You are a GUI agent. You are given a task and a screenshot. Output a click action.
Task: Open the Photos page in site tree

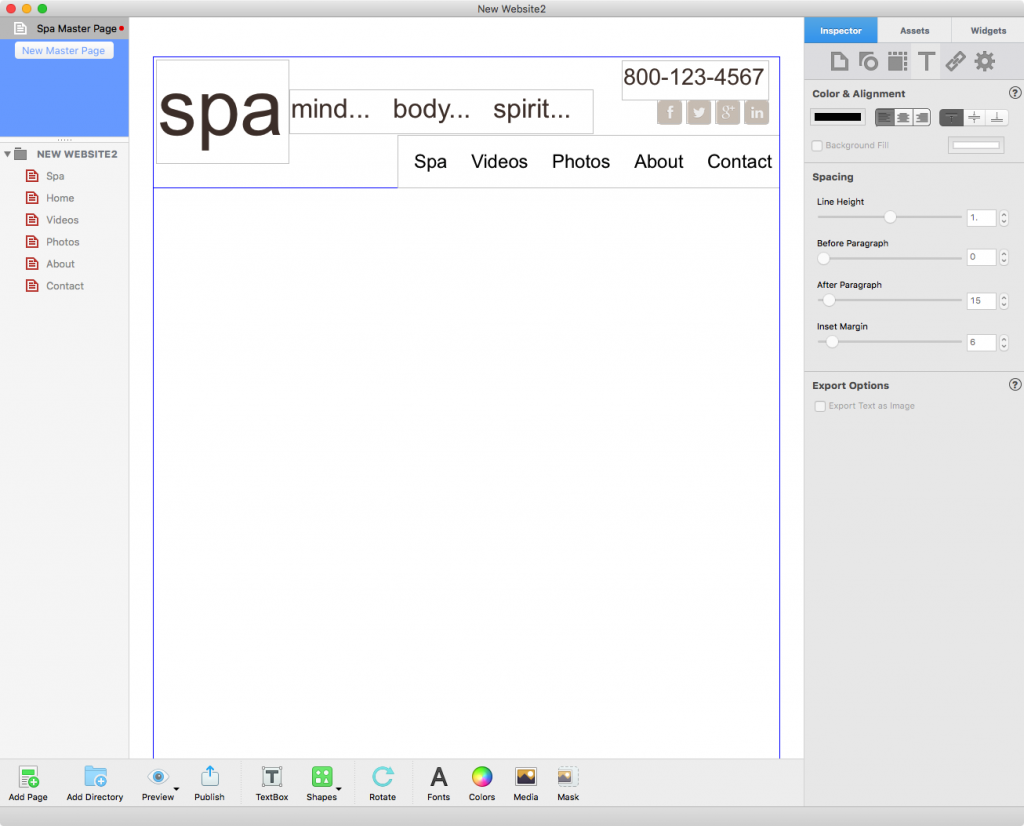[x=63, y=242]
